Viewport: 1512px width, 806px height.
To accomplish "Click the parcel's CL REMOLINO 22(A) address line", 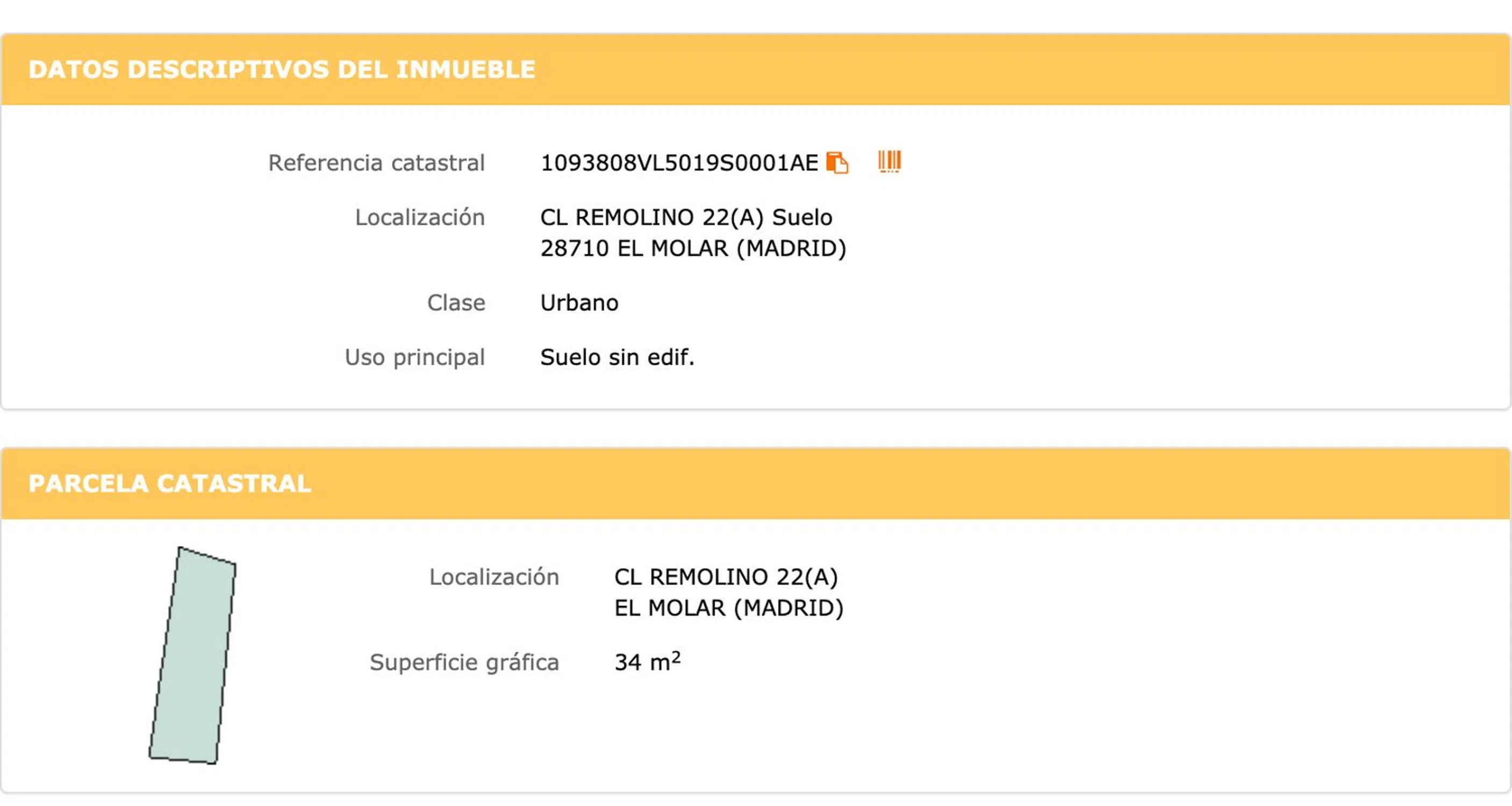I will tap(726, 577).
